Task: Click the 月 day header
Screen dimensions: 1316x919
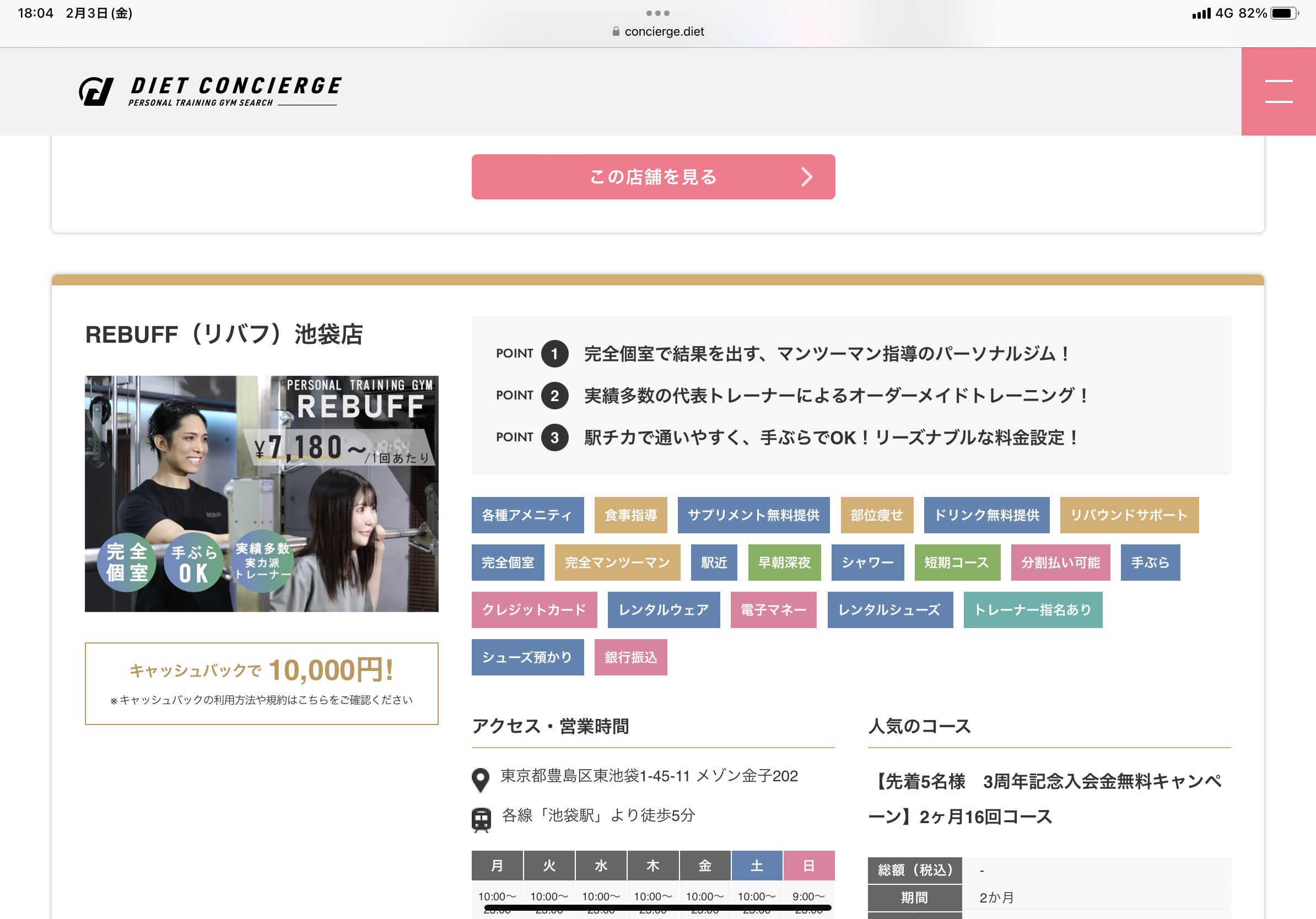Action: coord(497,866)
